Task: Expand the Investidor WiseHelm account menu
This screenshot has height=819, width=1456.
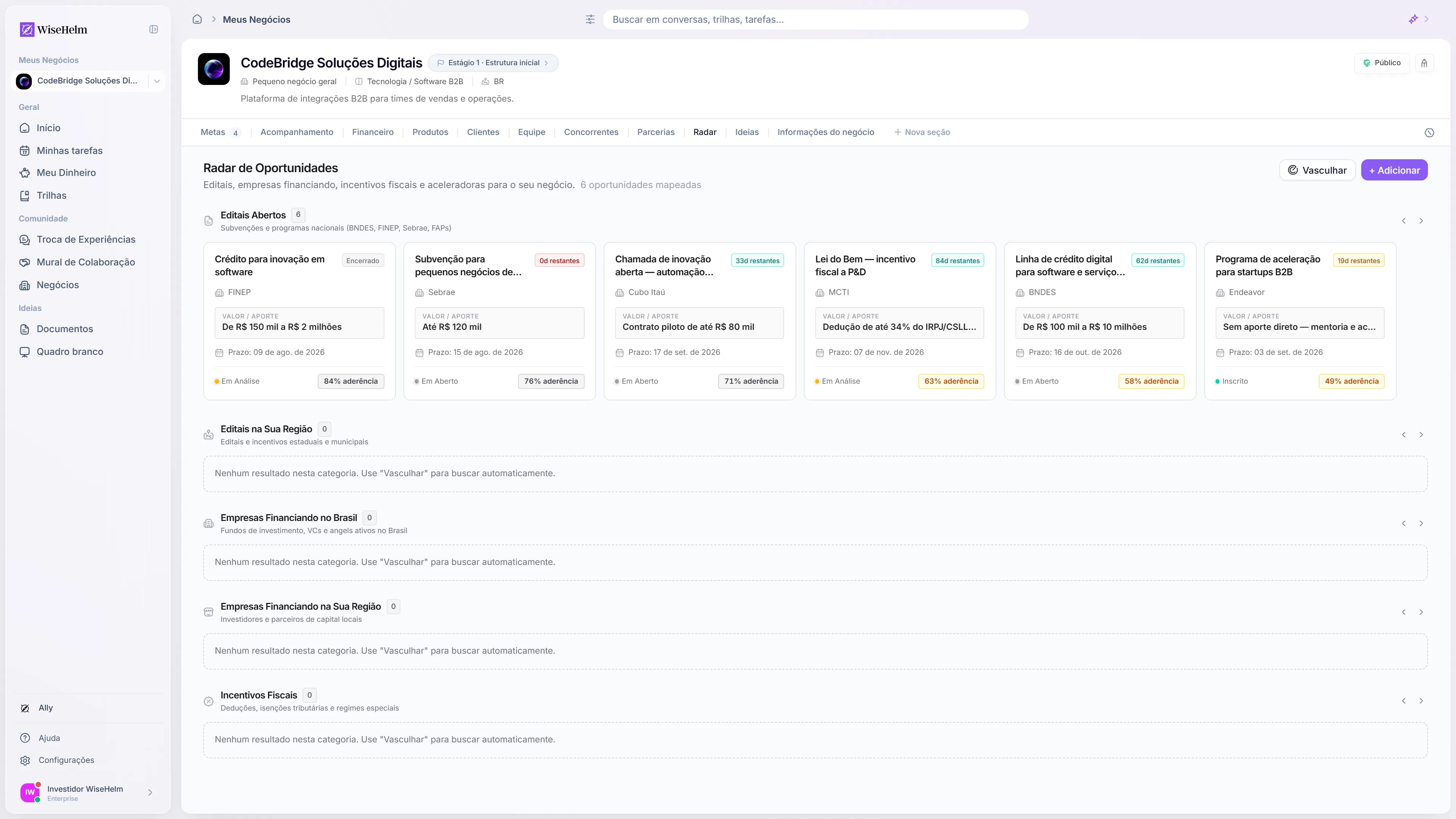Action: [150, 792]
